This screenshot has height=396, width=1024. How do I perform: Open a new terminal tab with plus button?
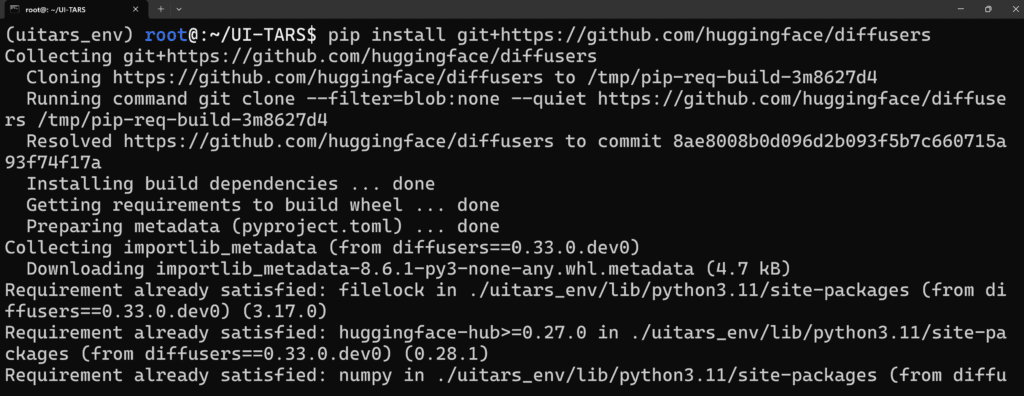tap(161, 9)
